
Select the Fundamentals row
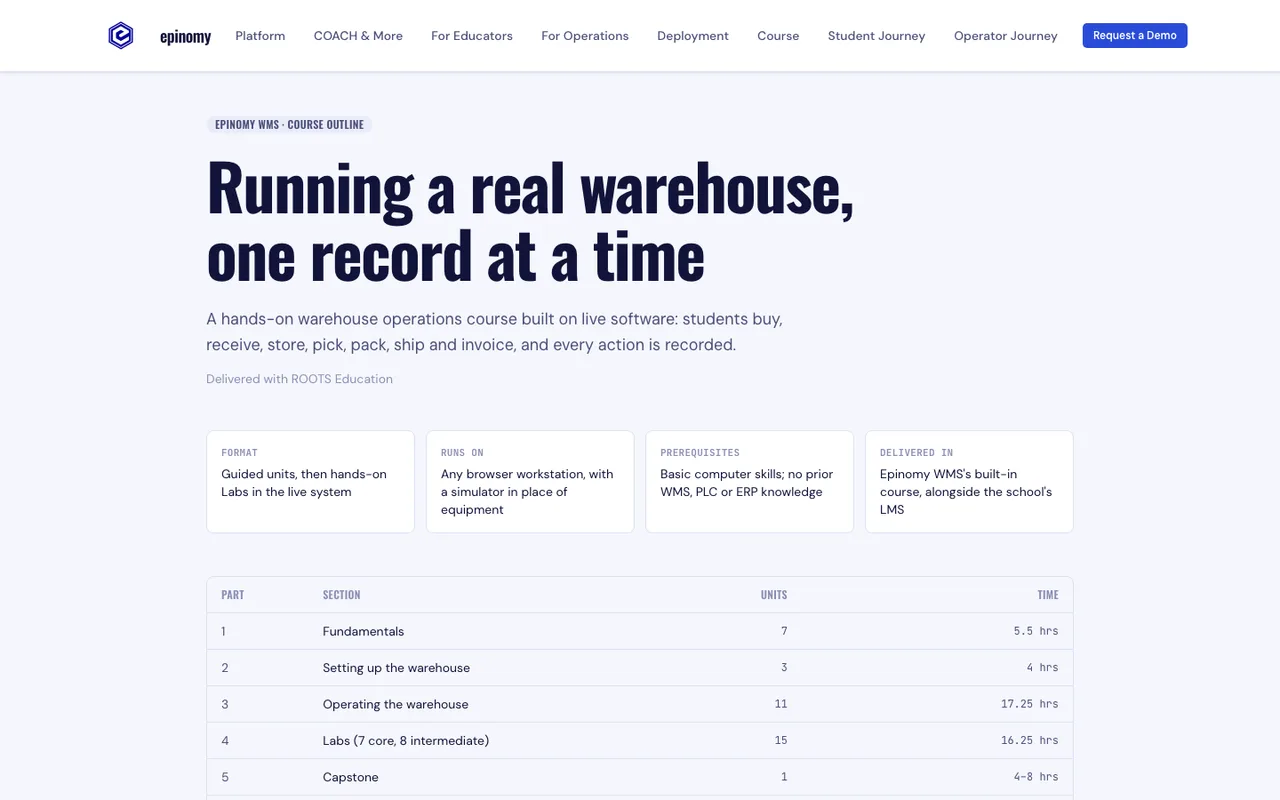click(640, 631)
